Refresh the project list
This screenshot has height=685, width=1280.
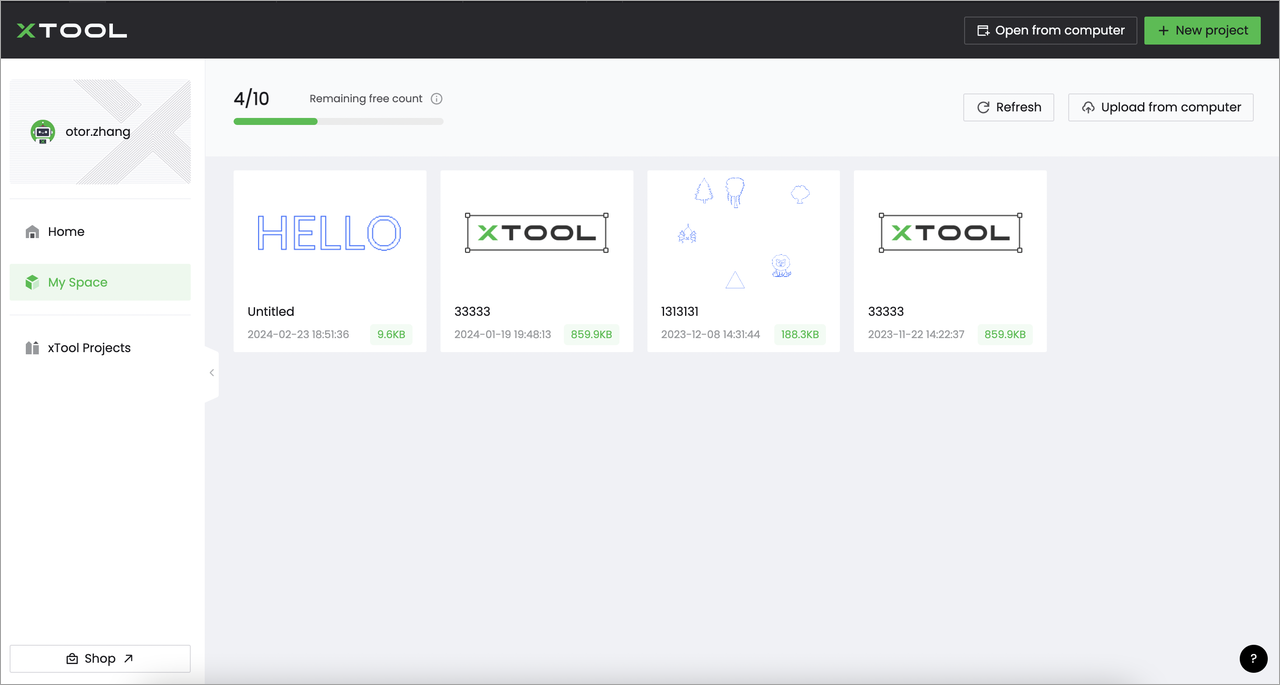[x=1008, y=107]
